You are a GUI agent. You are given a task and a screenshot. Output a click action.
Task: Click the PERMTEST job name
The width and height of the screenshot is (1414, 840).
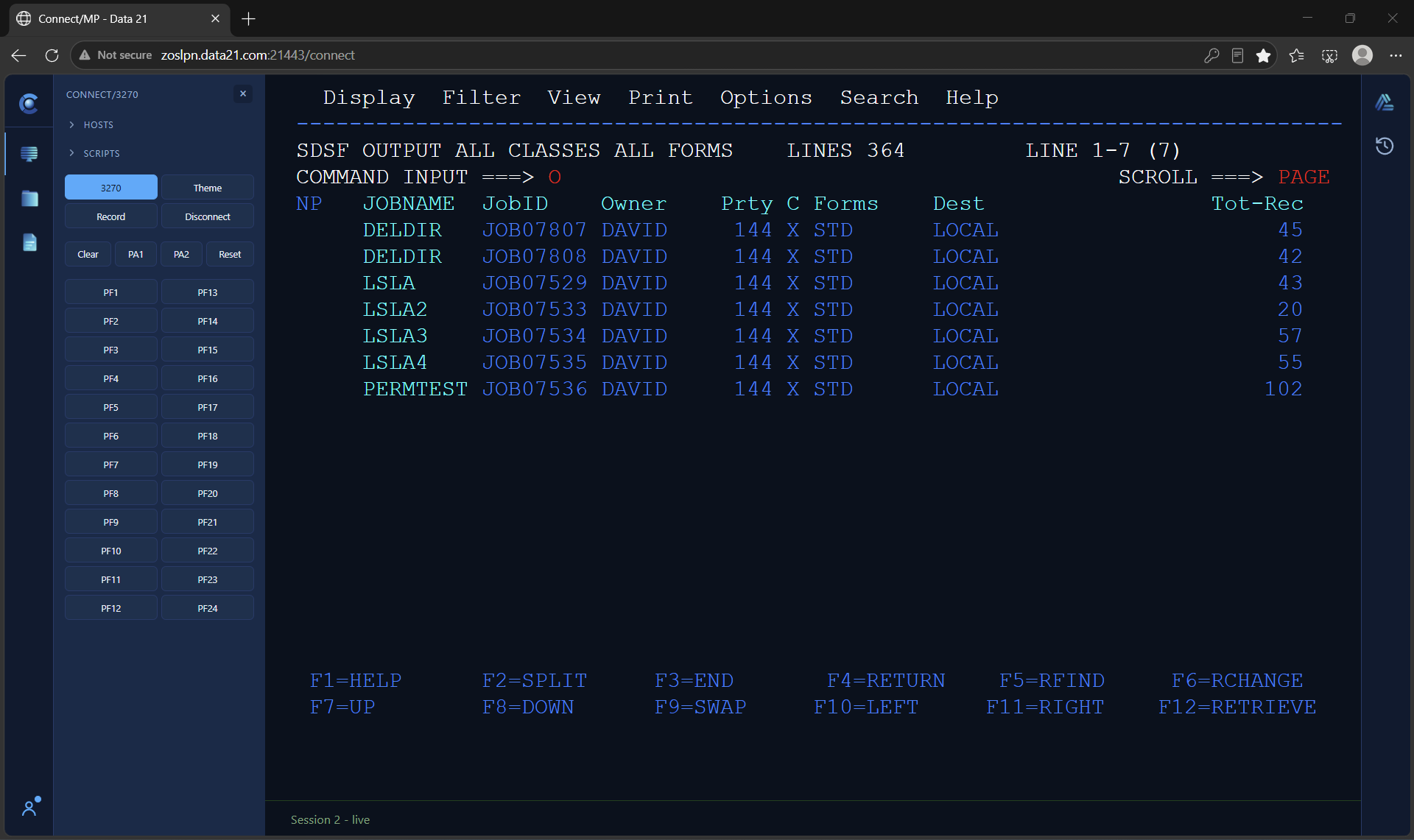415,389
